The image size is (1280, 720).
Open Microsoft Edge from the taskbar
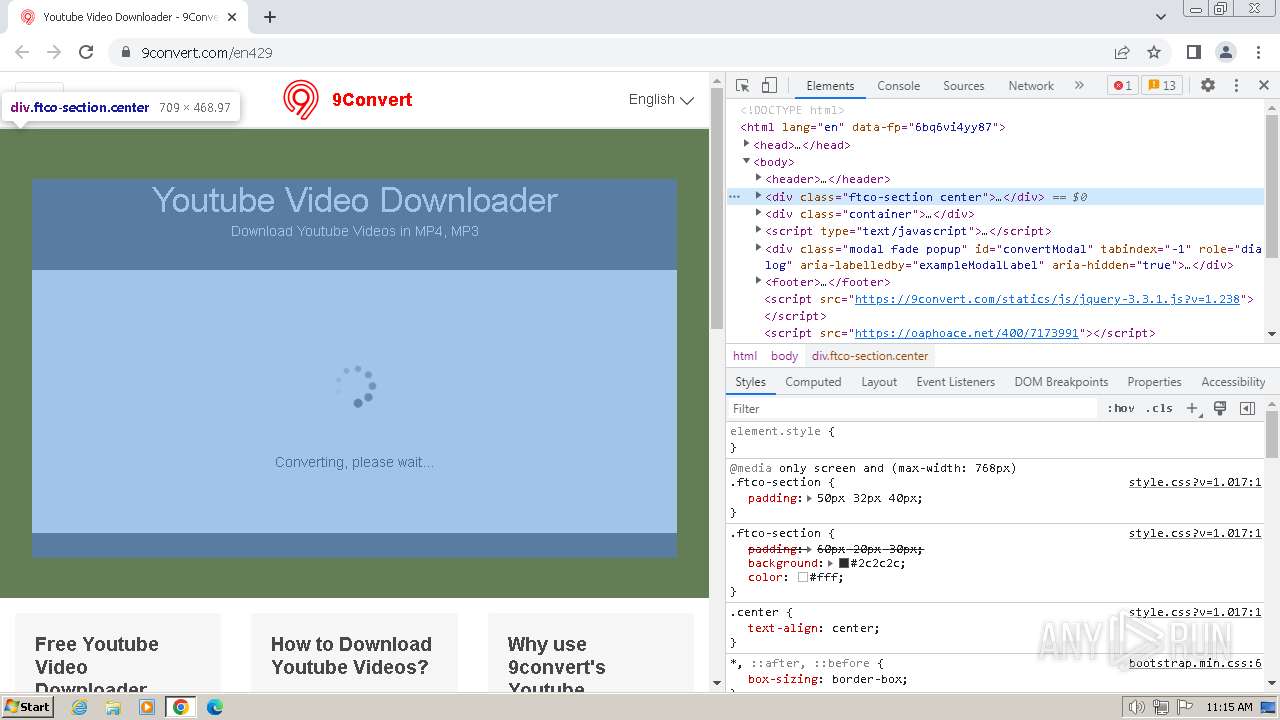tap(214, 707)
